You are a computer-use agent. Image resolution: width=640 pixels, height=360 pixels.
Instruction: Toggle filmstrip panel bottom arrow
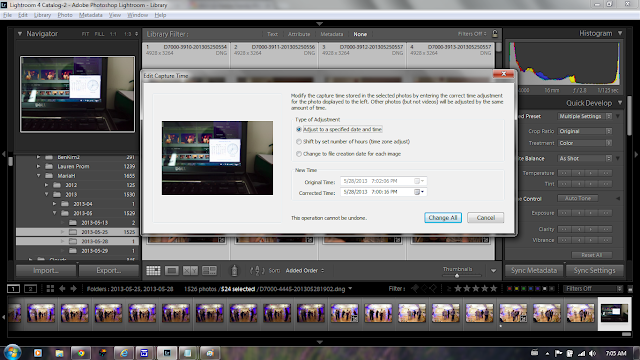(x=320, y=342)
